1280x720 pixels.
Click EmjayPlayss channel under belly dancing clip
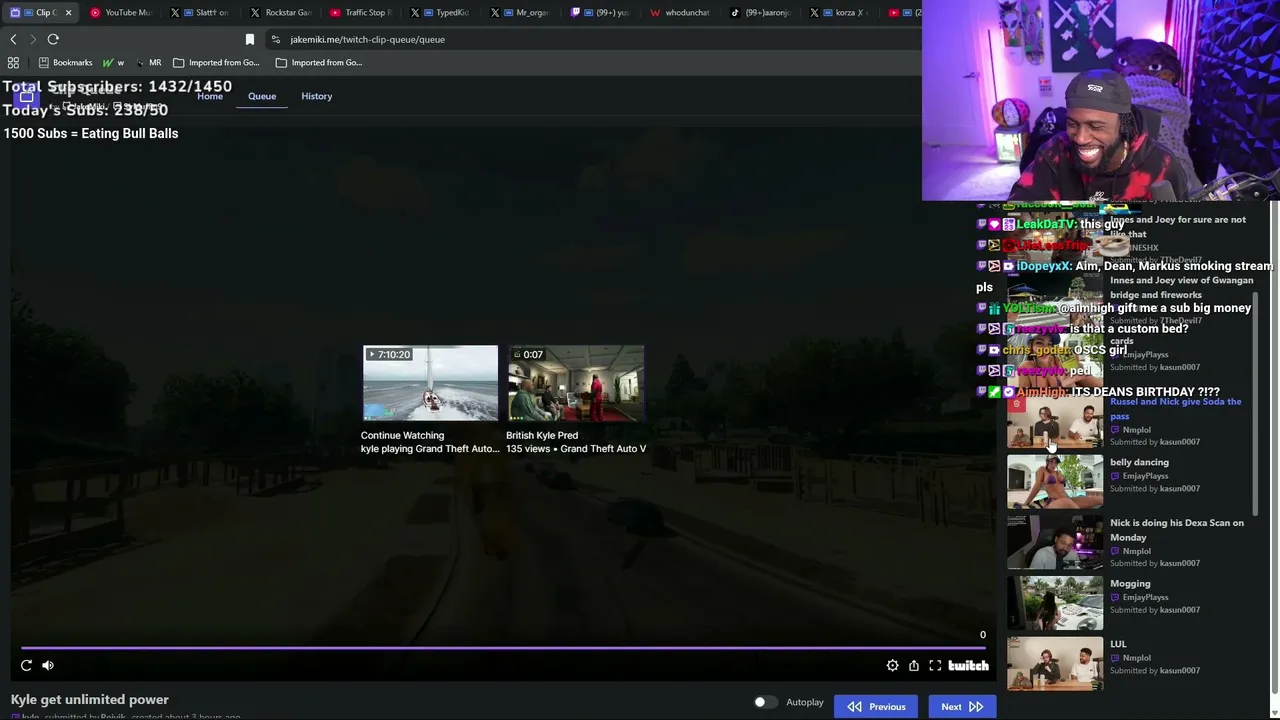coord(1146,476)
